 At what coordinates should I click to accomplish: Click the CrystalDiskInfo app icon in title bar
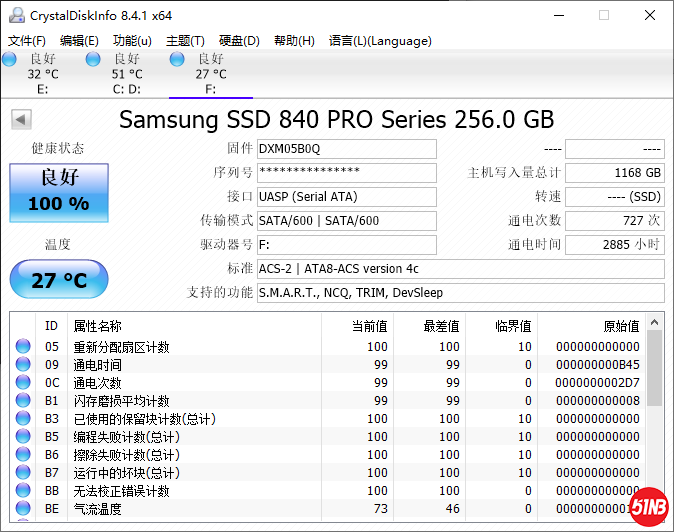click(x=14, y=15)
